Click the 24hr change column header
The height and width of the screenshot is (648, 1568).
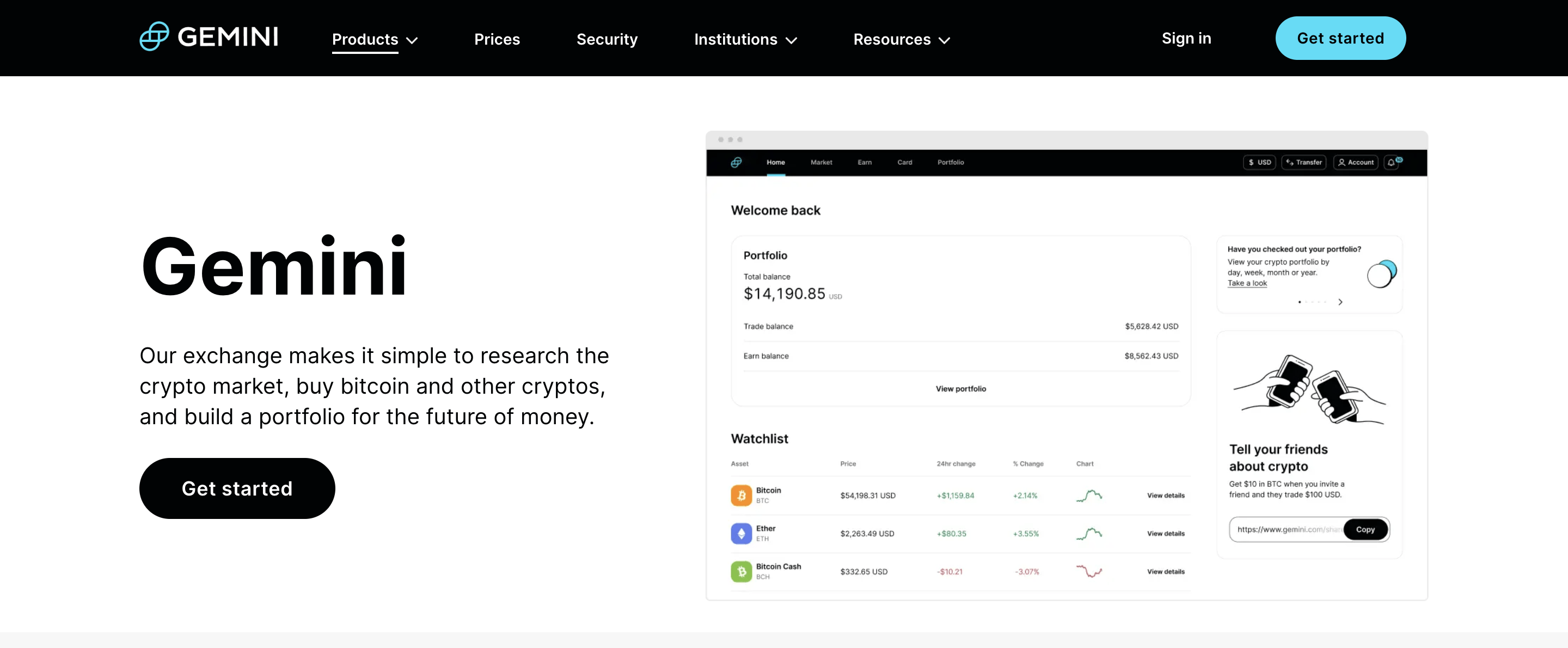click(x=955, y=464)
